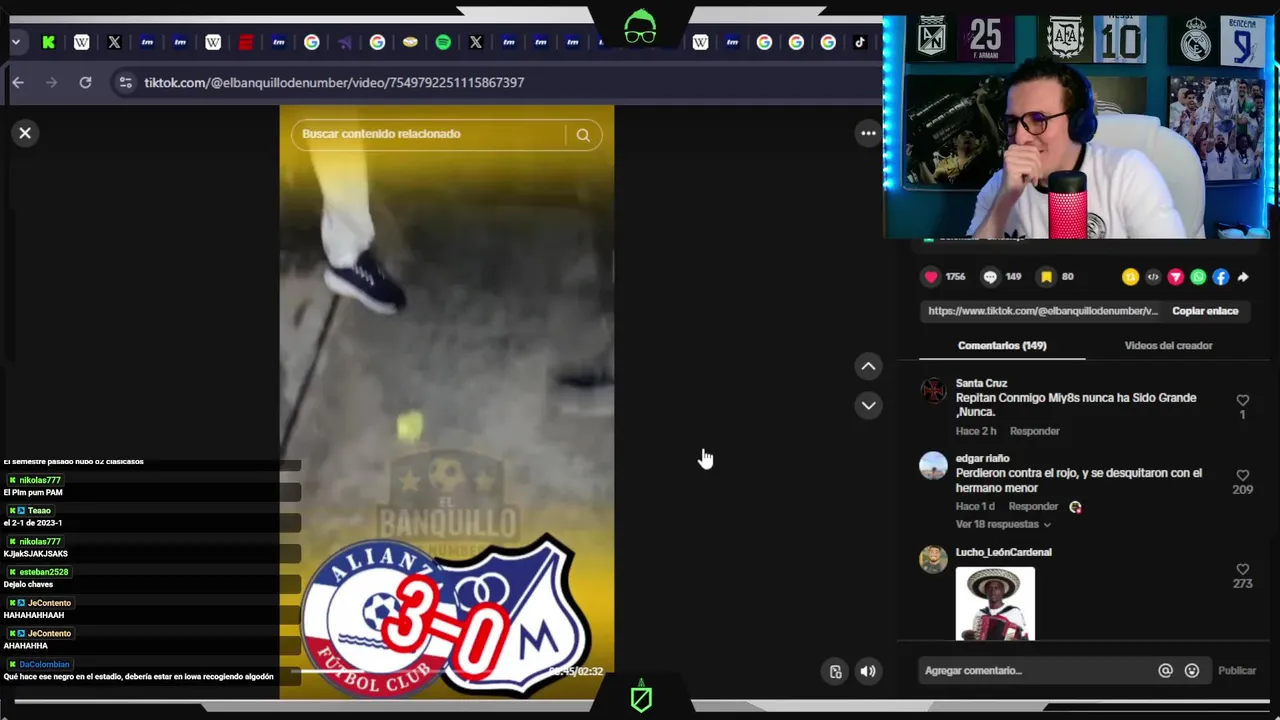
Task: Like Lucho_LeónCardenal's comment
Action: pyautogui.click(x=1242, y=569)
